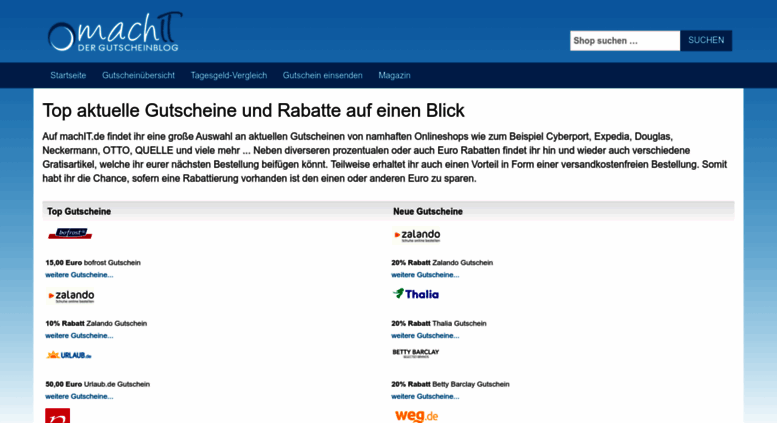Open the Magazin menu item

point(394,75)
